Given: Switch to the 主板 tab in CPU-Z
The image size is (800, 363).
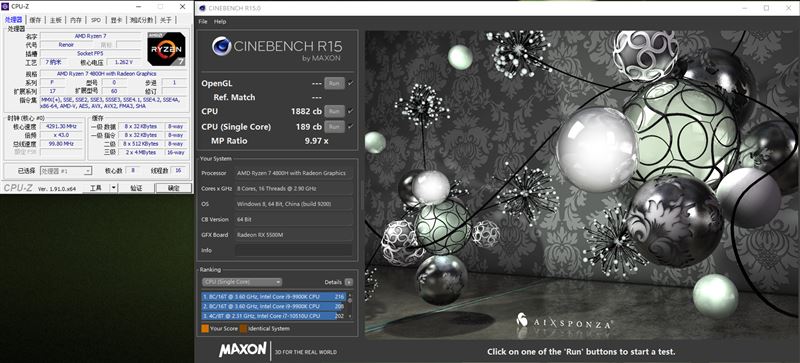Looking at the screenshot, I should 56,20.
